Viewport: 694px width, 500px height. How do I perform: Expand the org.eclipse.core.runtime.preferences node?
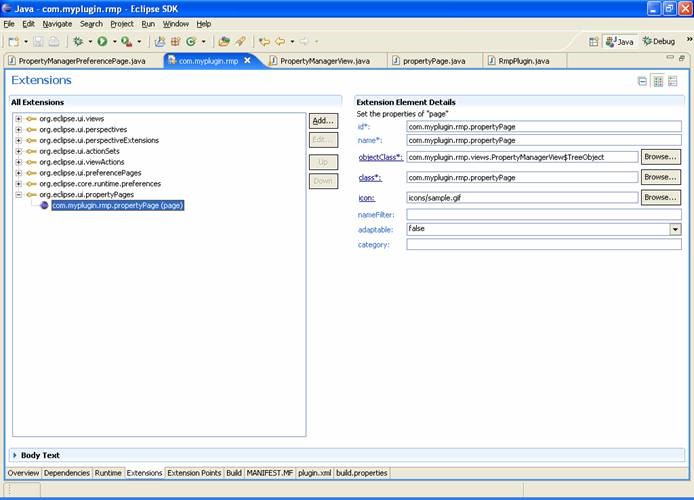coord(19,184)
